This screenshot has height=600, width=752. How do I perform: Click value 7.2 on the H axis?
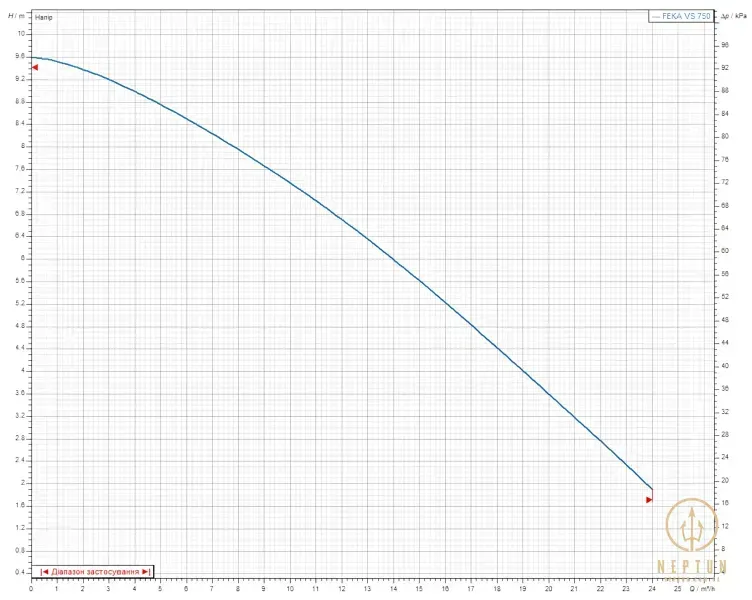tap(20, 191)
